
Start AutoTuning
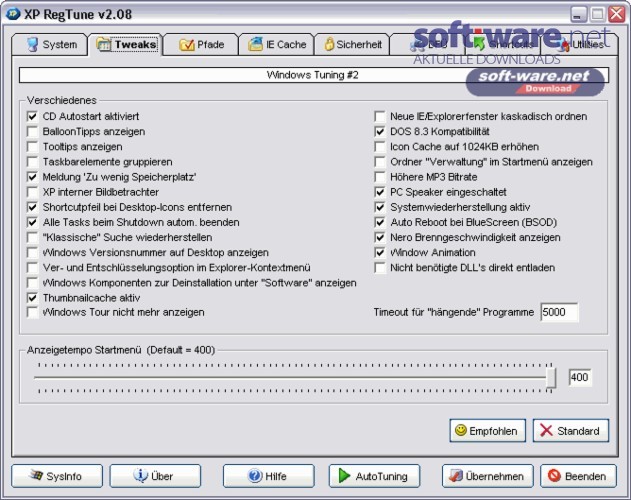(x=374, y=476)
